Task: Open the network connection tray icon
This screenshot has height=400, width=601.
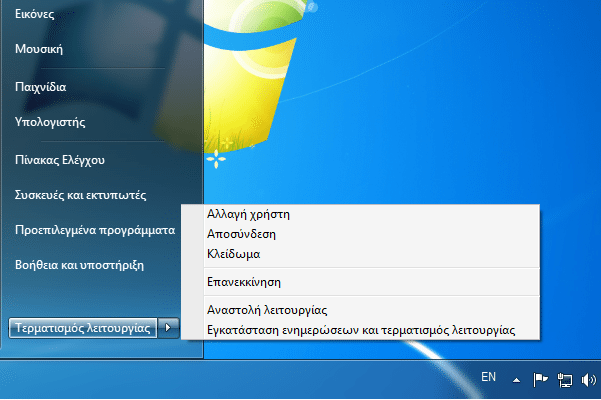Action: pyautogui.click(x=565, y=380)
